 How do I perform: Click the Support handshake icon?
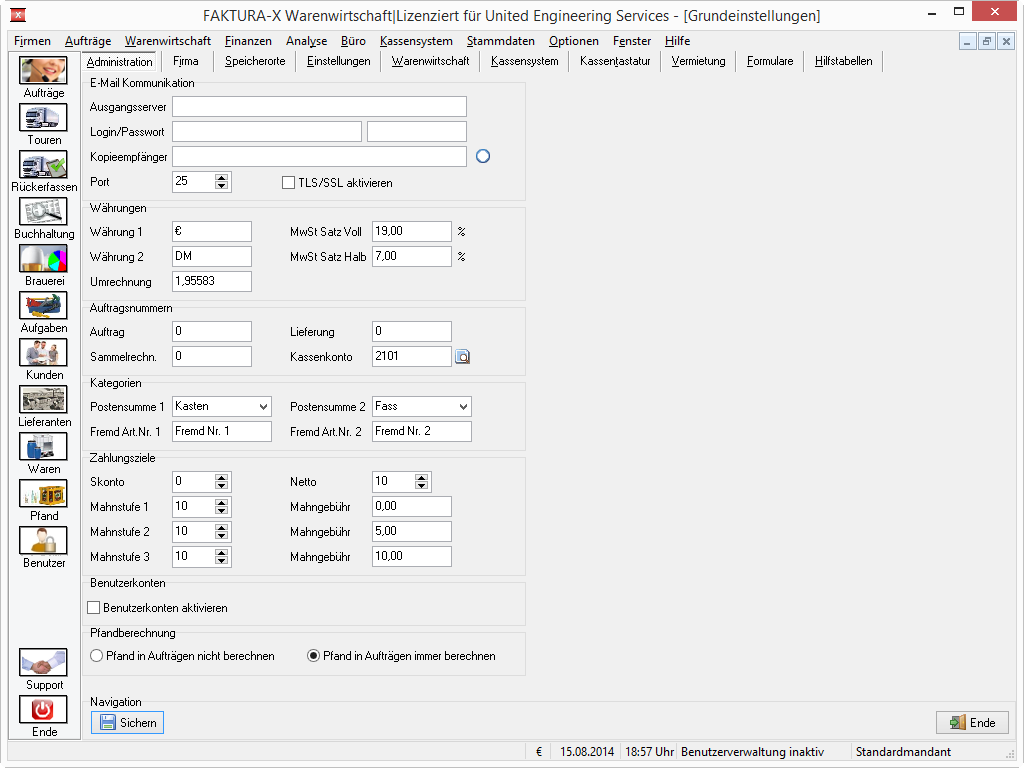pos(43,662)
